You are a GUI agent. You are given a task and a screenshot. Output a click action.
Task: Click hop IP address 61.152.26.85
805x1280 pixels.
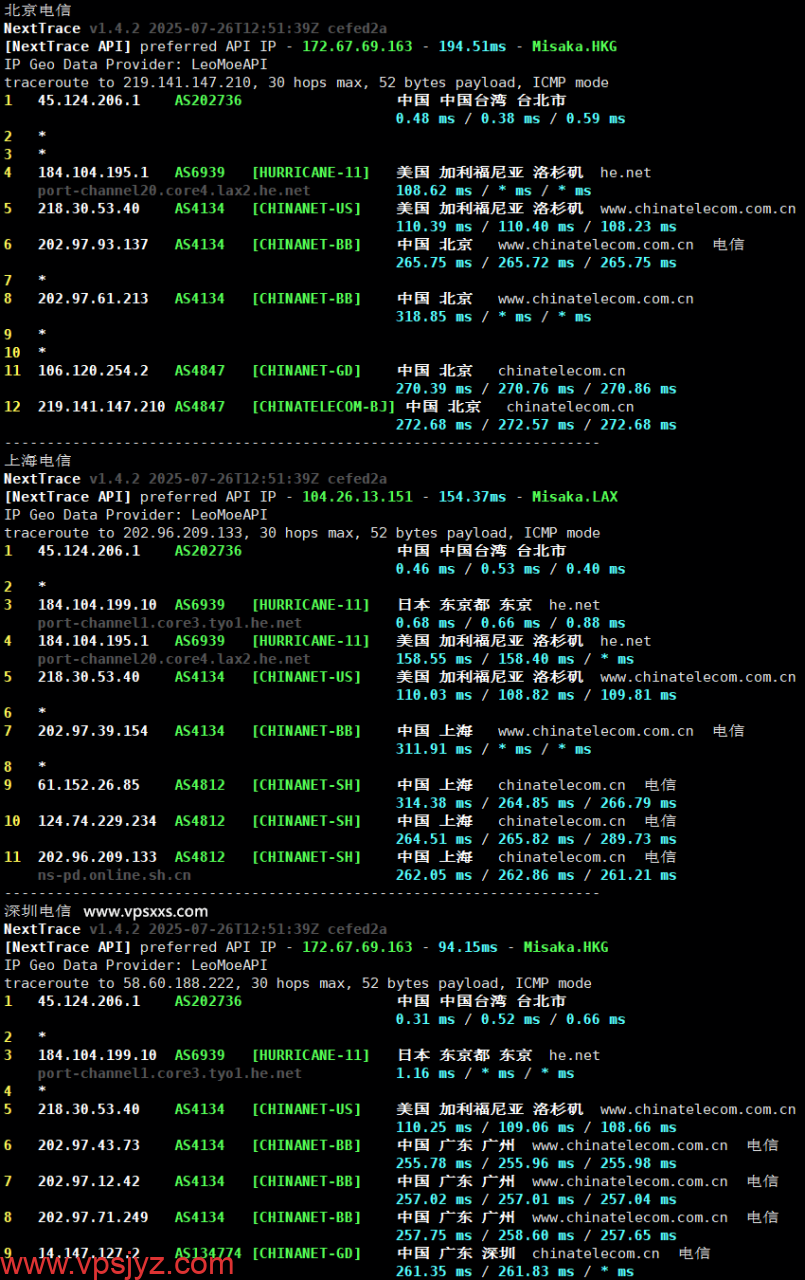(89, 785)
